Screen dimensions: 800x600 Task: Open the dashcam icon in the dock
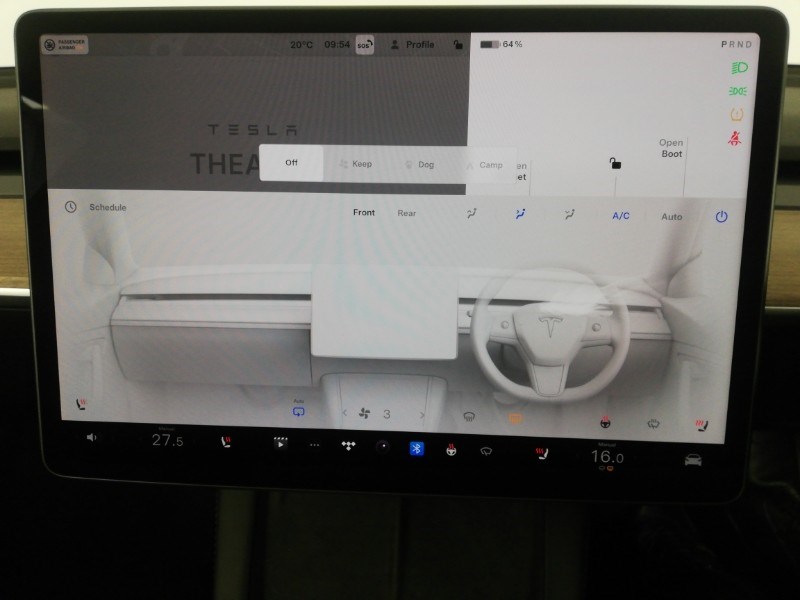pos(383,447)
